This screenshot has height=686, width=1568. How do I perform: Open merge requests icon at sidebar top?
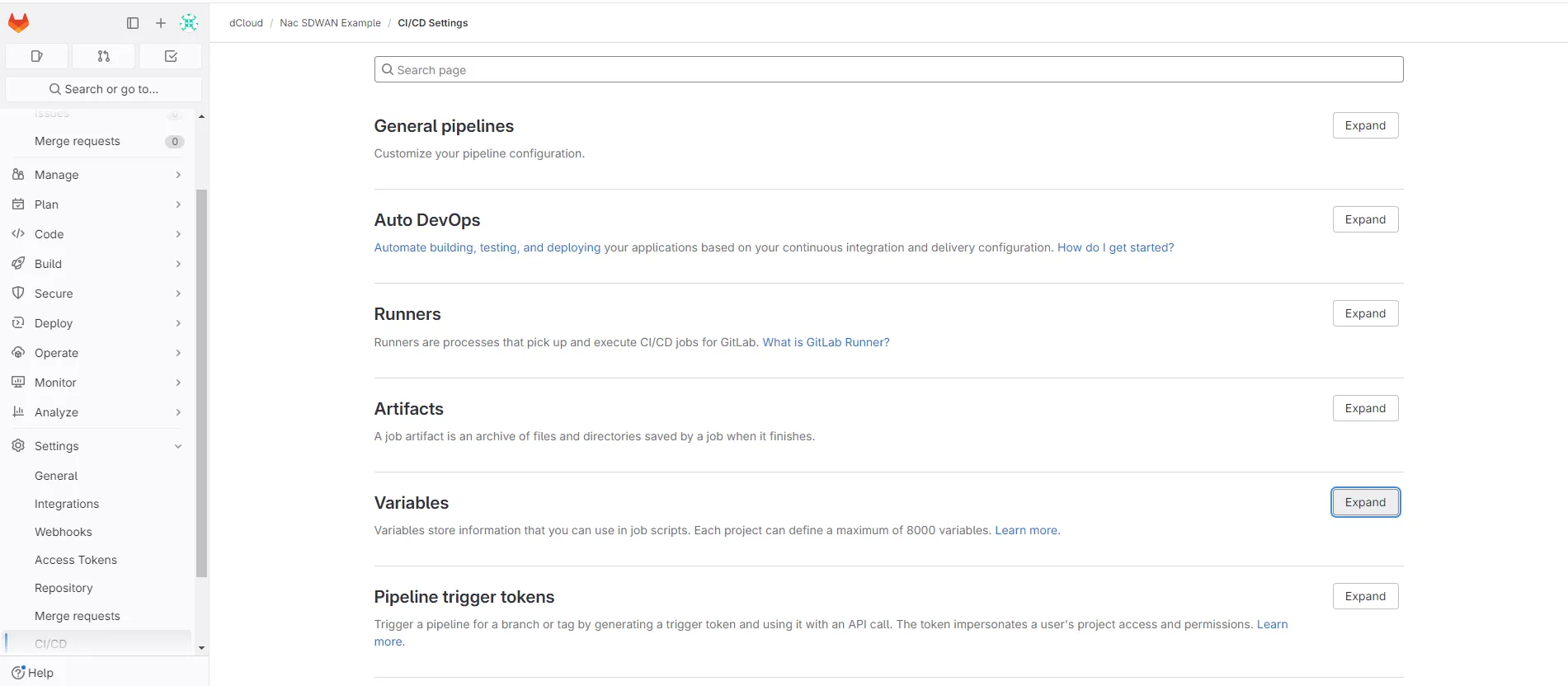pyautogui.click(x=104, y=56)
